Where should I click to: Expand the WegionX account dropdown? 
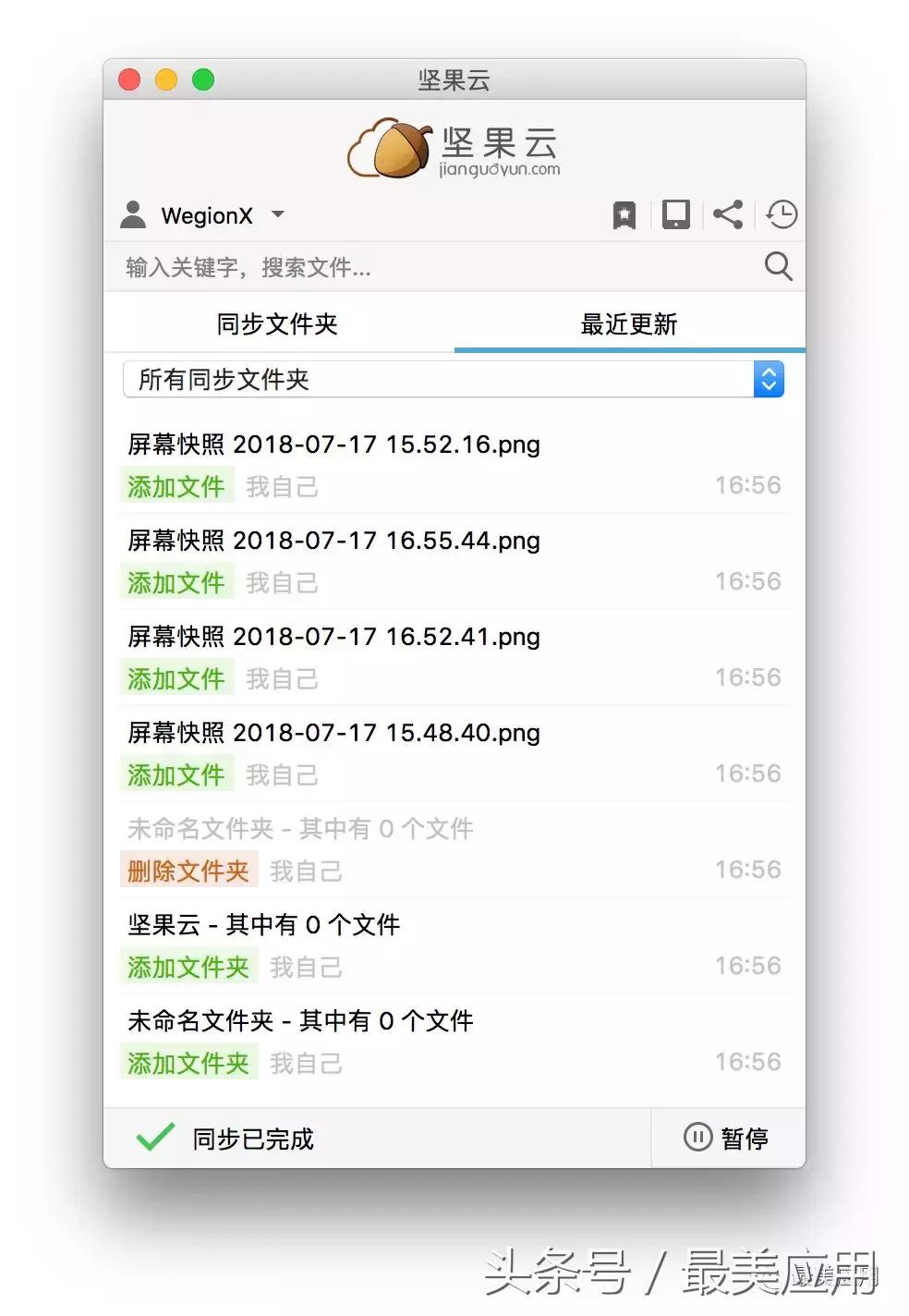[276, 215]
